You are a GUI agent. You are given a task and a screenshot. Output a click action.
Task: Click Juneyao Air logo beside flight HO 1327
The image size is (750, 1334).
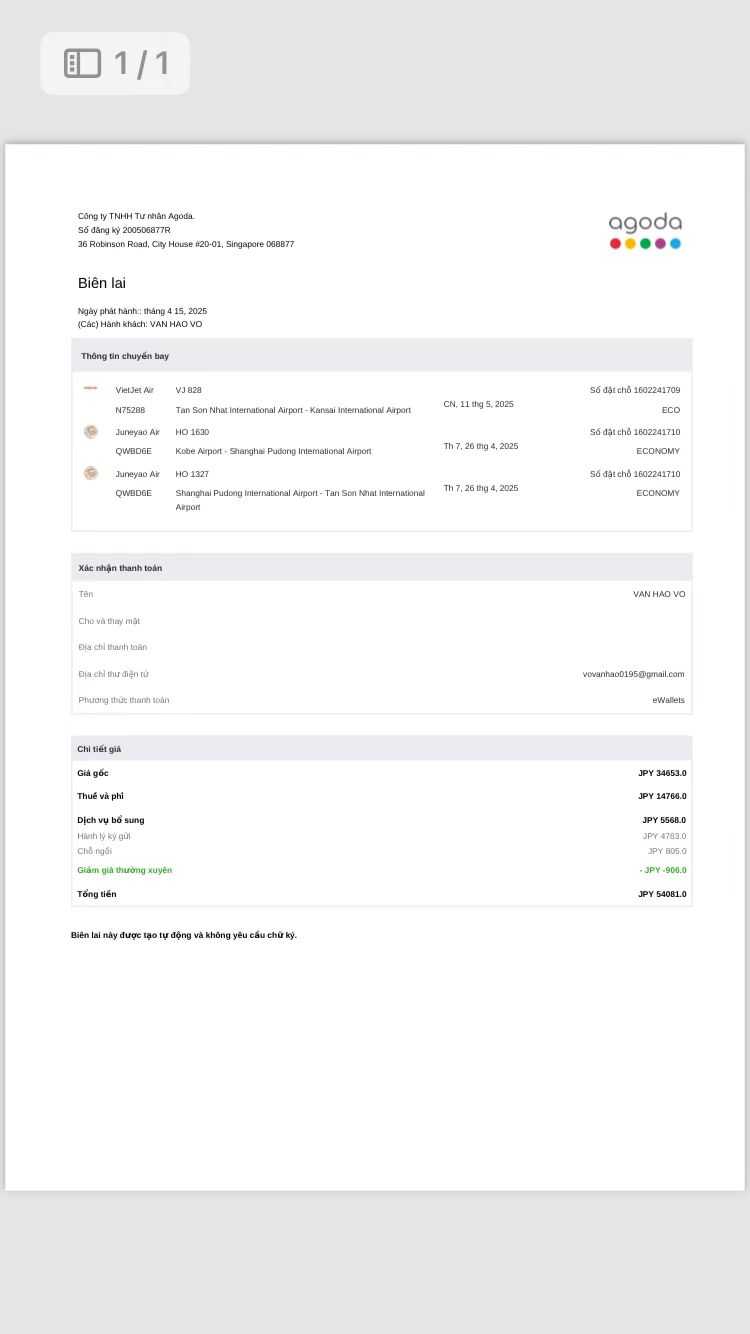[x=91, y=473]
